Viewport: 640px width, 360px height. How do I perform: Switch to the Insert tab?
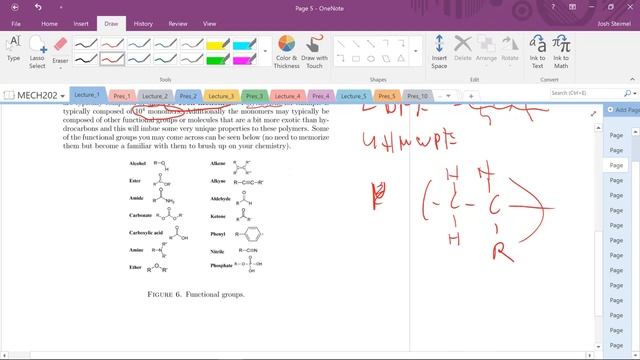[81, 24]
